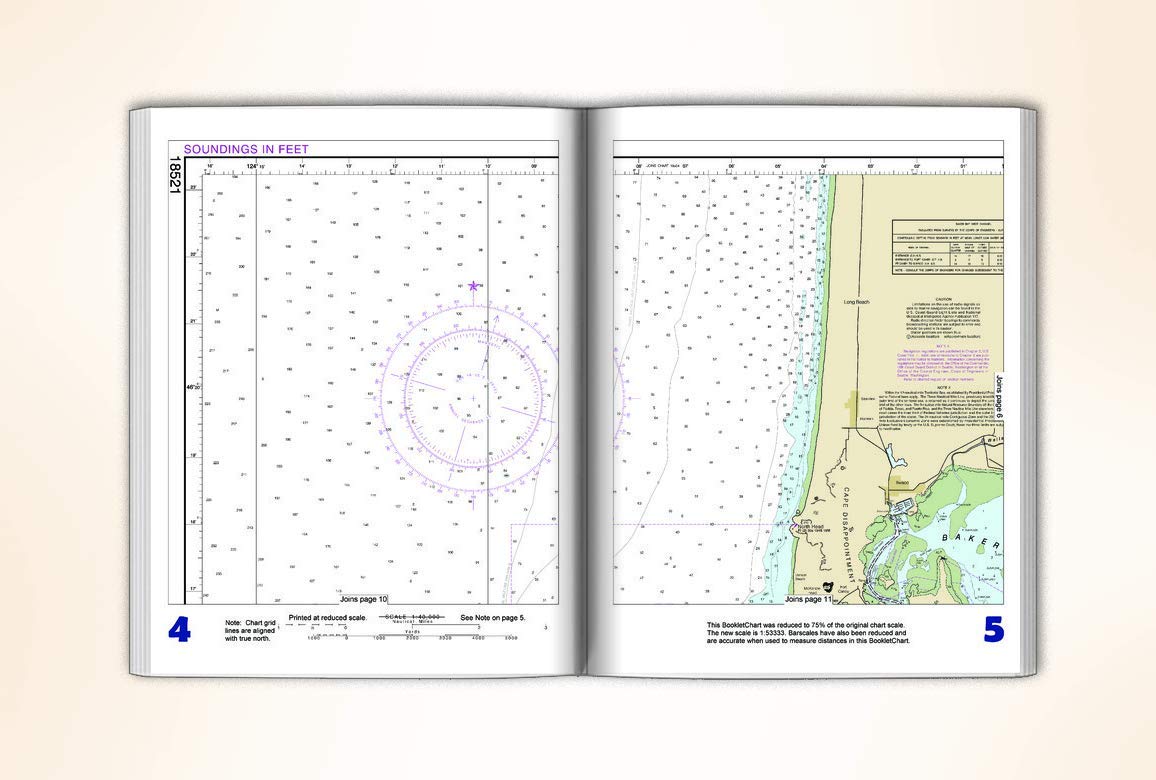Image resolution: width=1156 pixels, height=780 pixels.
Task: Click the "Joins page 6" label
Action: point(999,398)
